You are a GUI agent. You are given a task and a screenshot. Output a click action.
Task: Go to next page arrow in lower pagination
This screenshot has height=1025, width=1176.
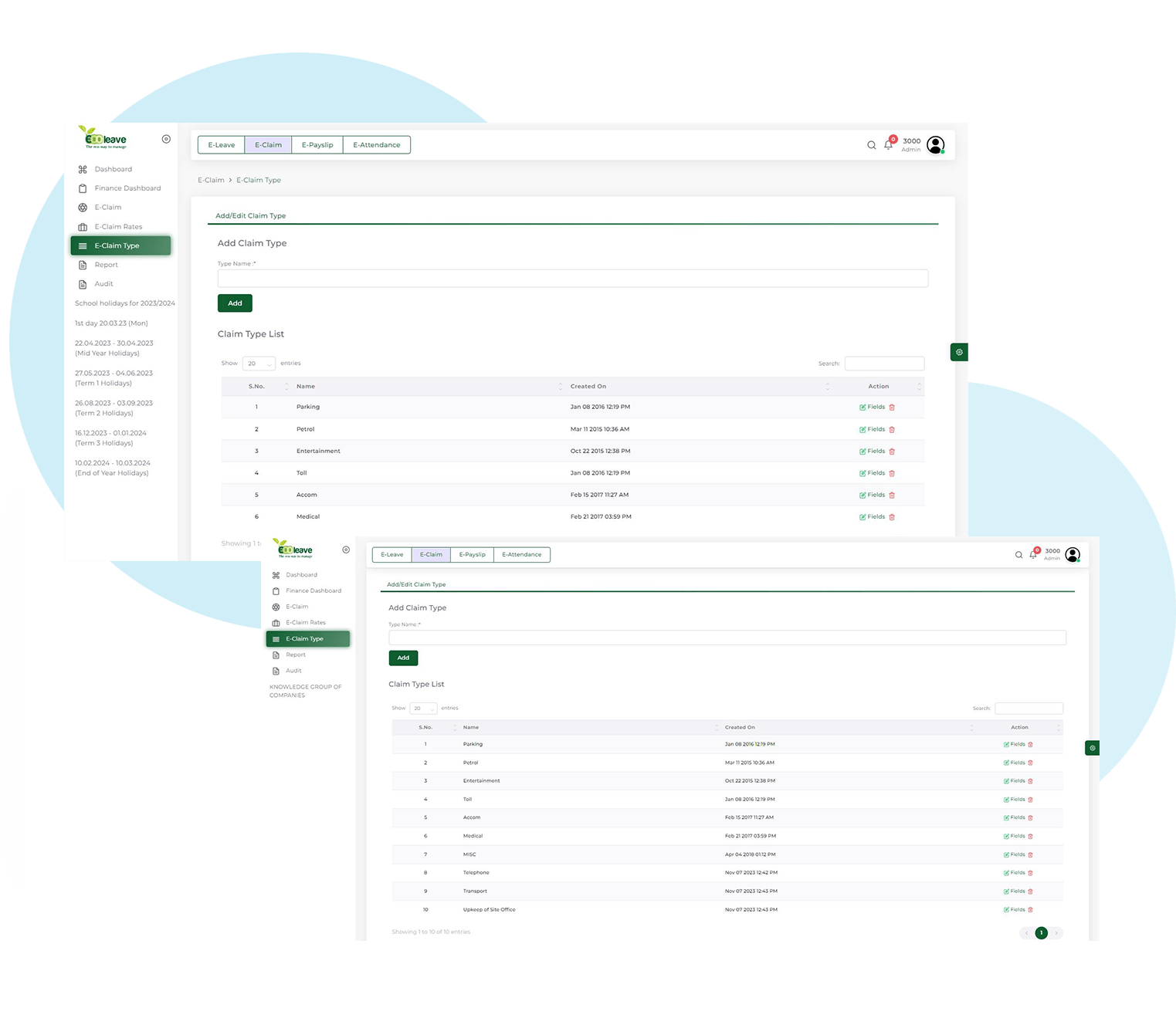(x=1056, y=933)
